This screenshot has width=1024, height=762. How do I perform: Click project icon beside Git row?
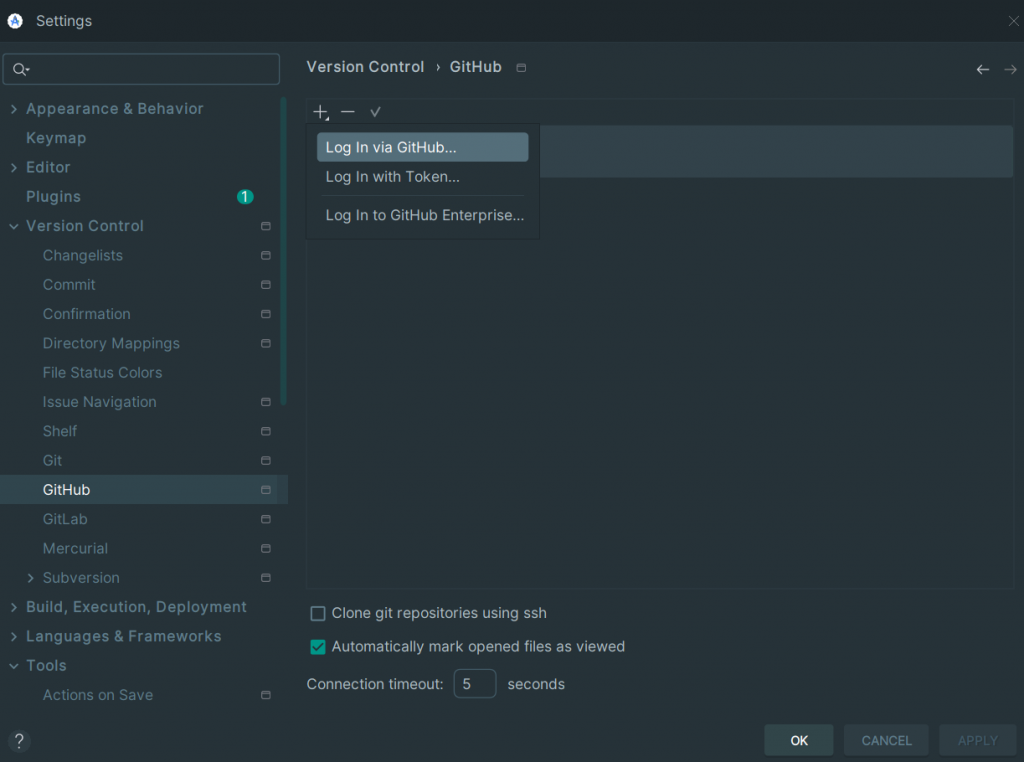[x=266, y=460]
